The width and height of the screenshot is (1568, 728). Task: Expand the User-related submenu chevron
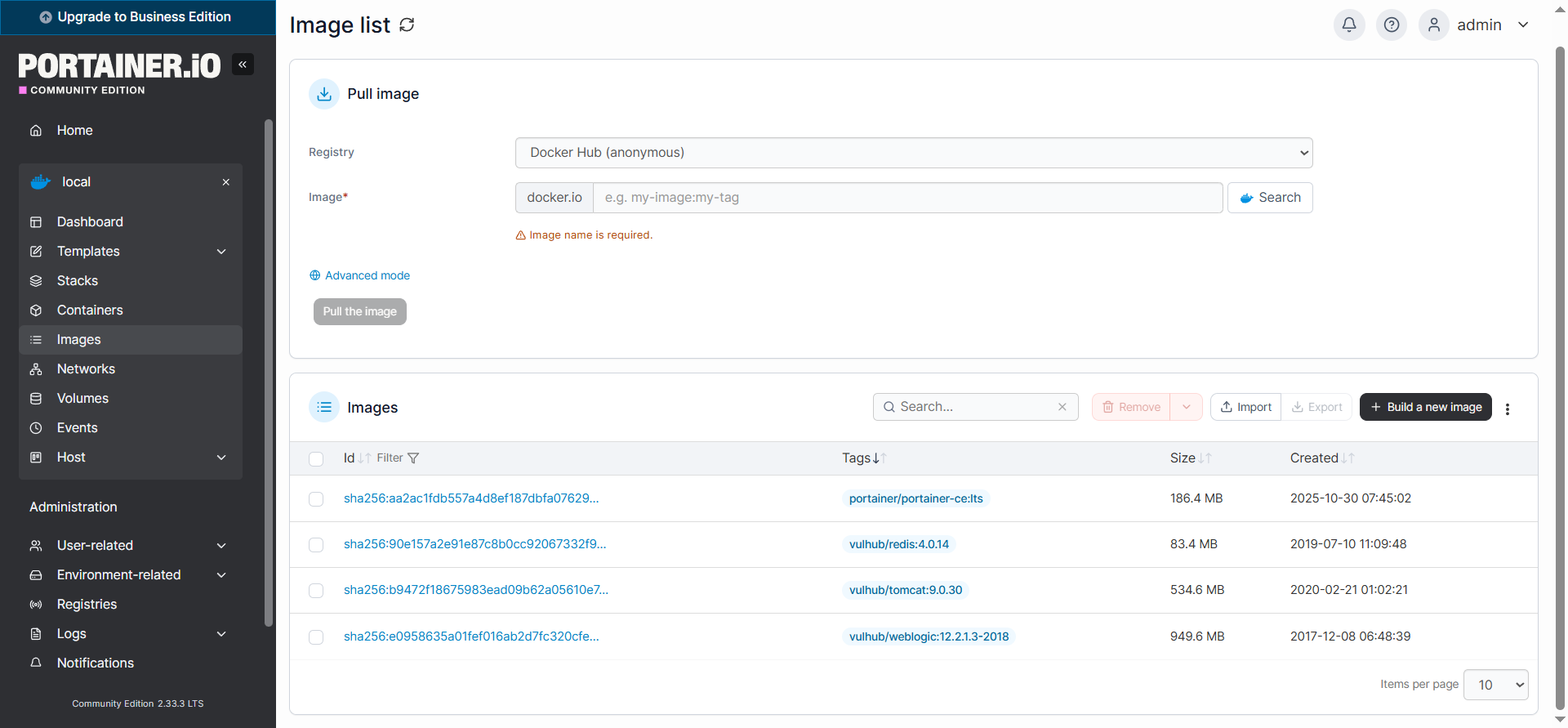[x=221, y=546]
